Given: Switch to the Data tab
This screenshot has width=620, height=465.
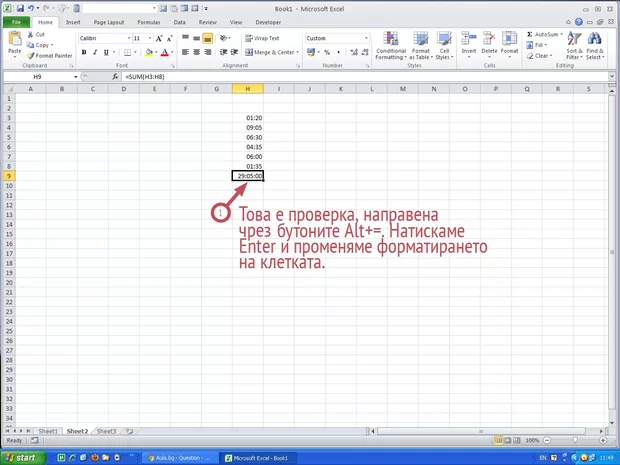Looking at the screenshot, I should 180,23.
